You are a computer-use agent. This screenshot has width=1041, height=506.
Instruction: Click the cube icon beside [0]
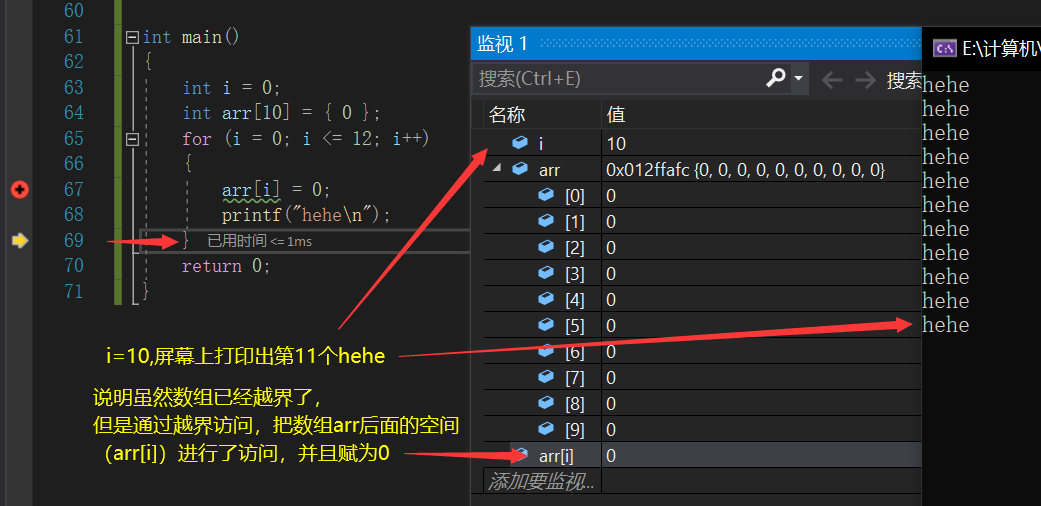[546, 195]
